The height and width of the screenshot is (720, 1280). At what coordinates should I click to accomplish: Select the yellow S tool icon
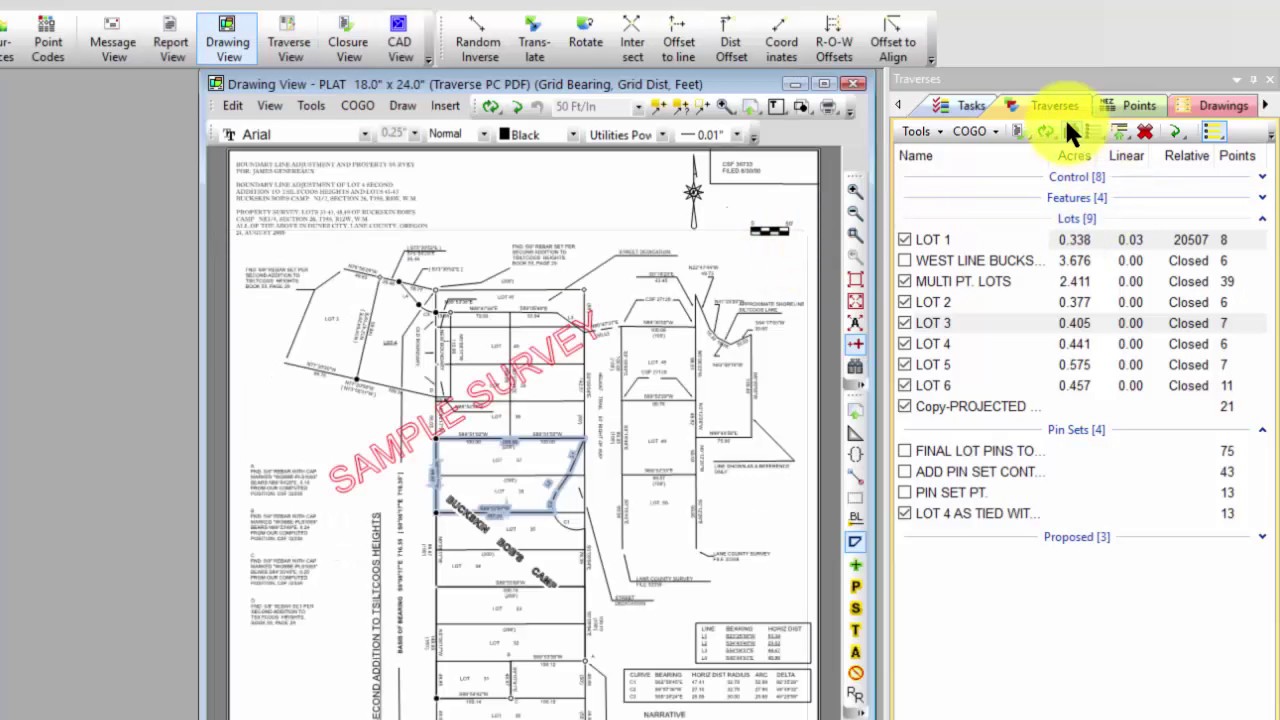click(855, 609)
